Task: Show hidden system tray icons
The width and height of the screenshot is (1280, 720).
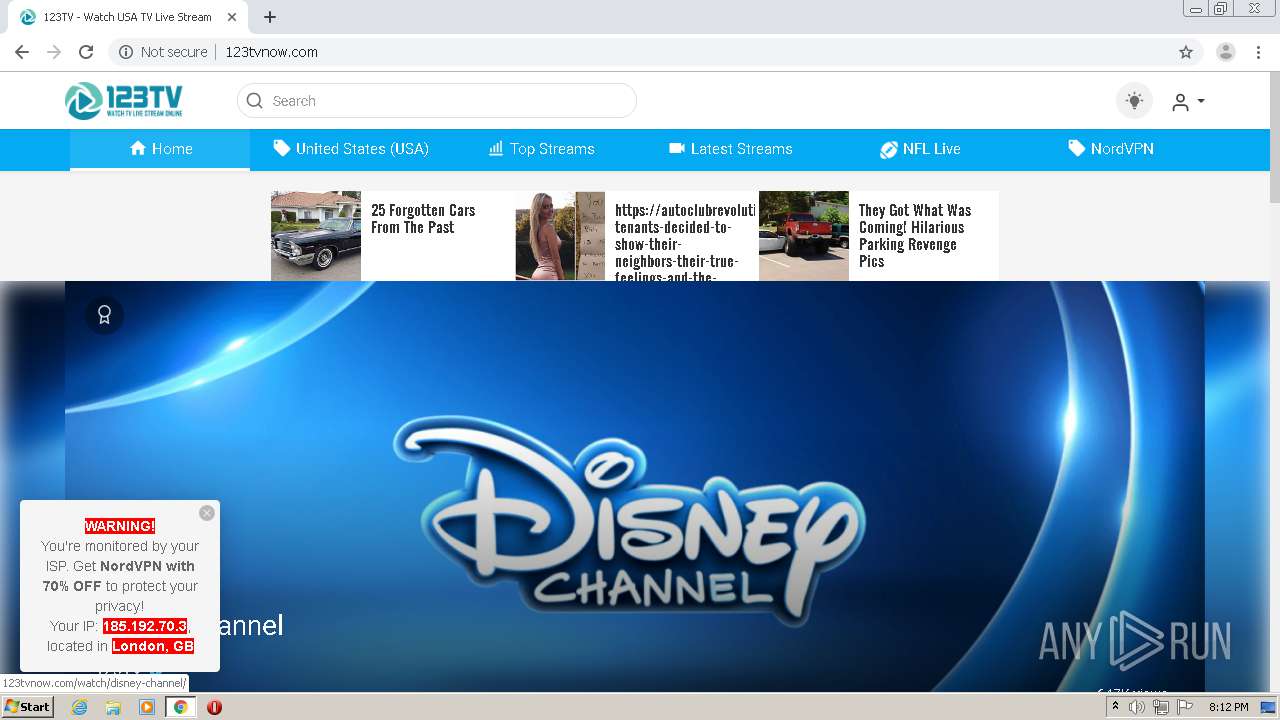Action: click(x=1115, y=707)
